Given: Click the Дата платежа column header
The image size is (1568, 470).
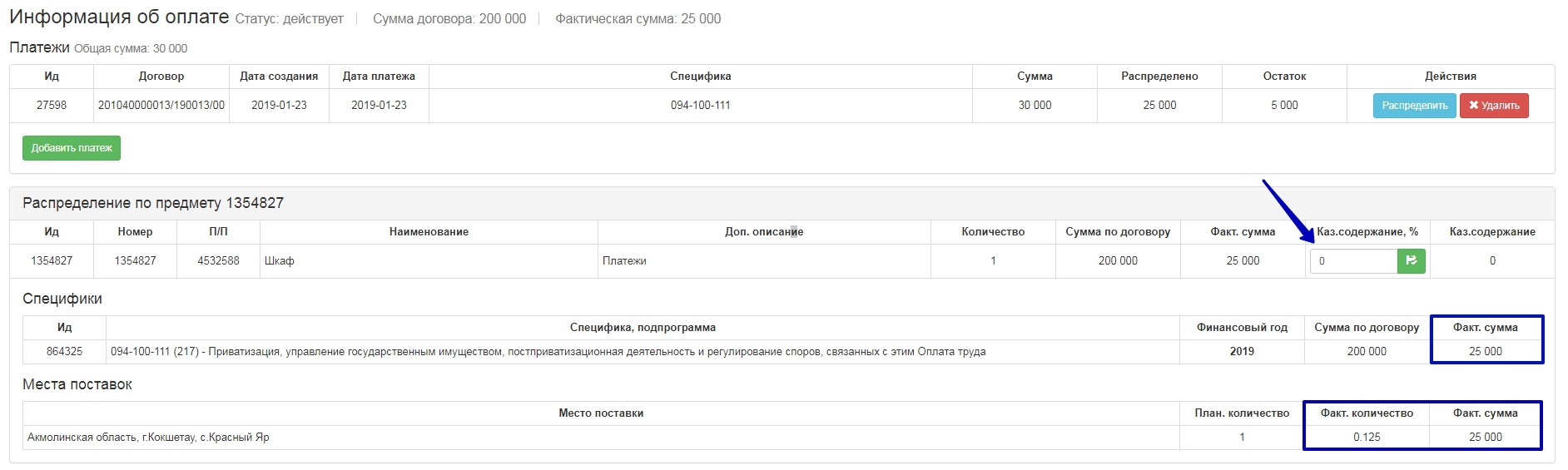Looking at the screenshot, I should click(x=379, y=77).
